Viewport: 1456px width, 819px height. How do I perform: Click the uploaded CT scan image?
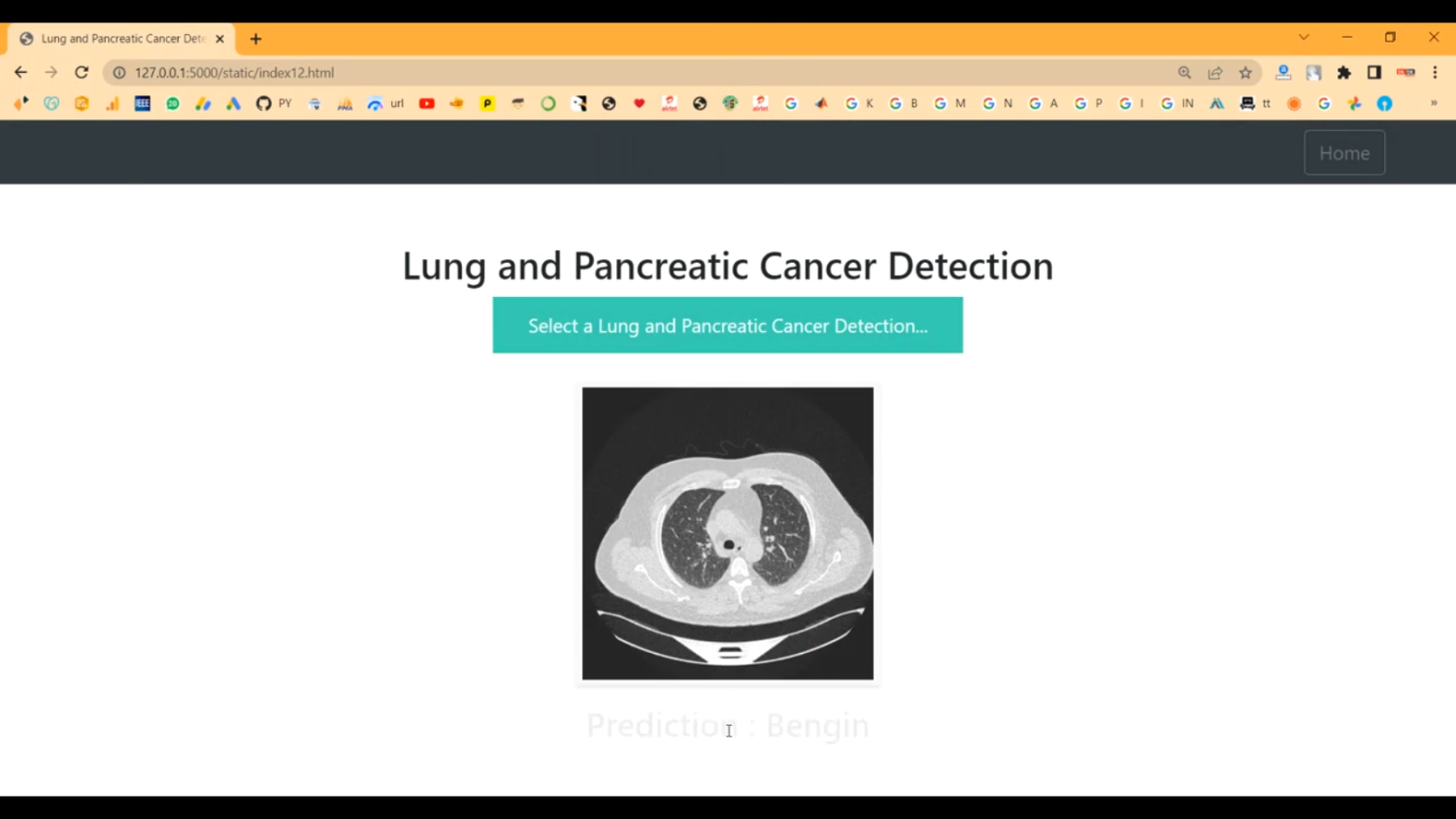pos(728,534)
